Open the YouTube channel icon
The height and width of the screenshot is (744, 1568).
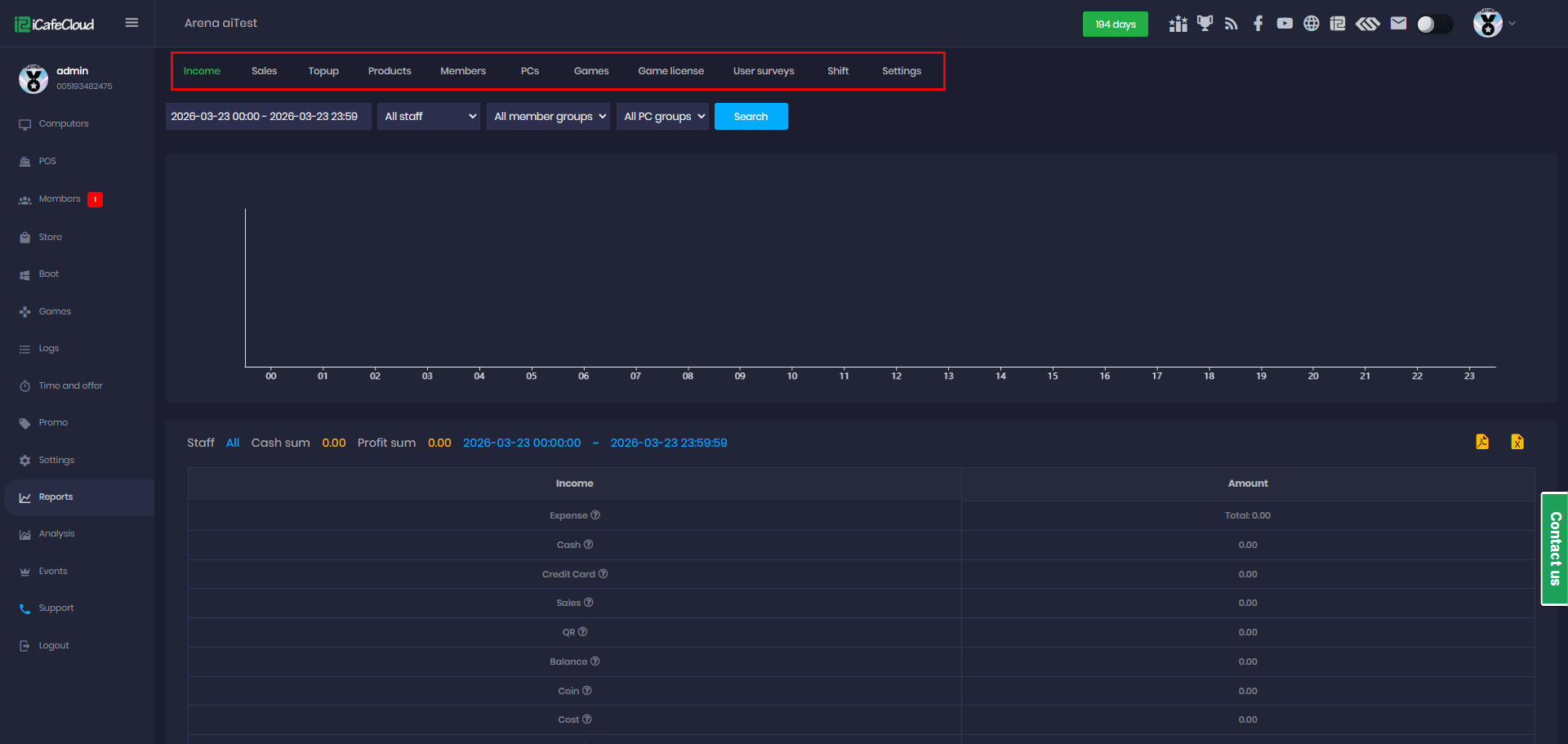coord(1285,24)
